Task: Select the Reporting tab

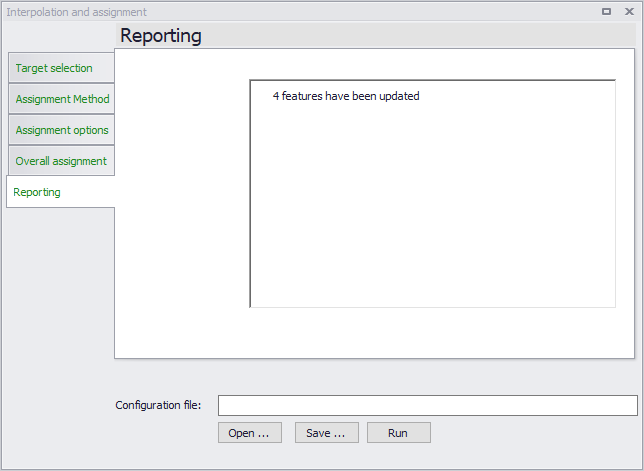Action: [60, 192]
